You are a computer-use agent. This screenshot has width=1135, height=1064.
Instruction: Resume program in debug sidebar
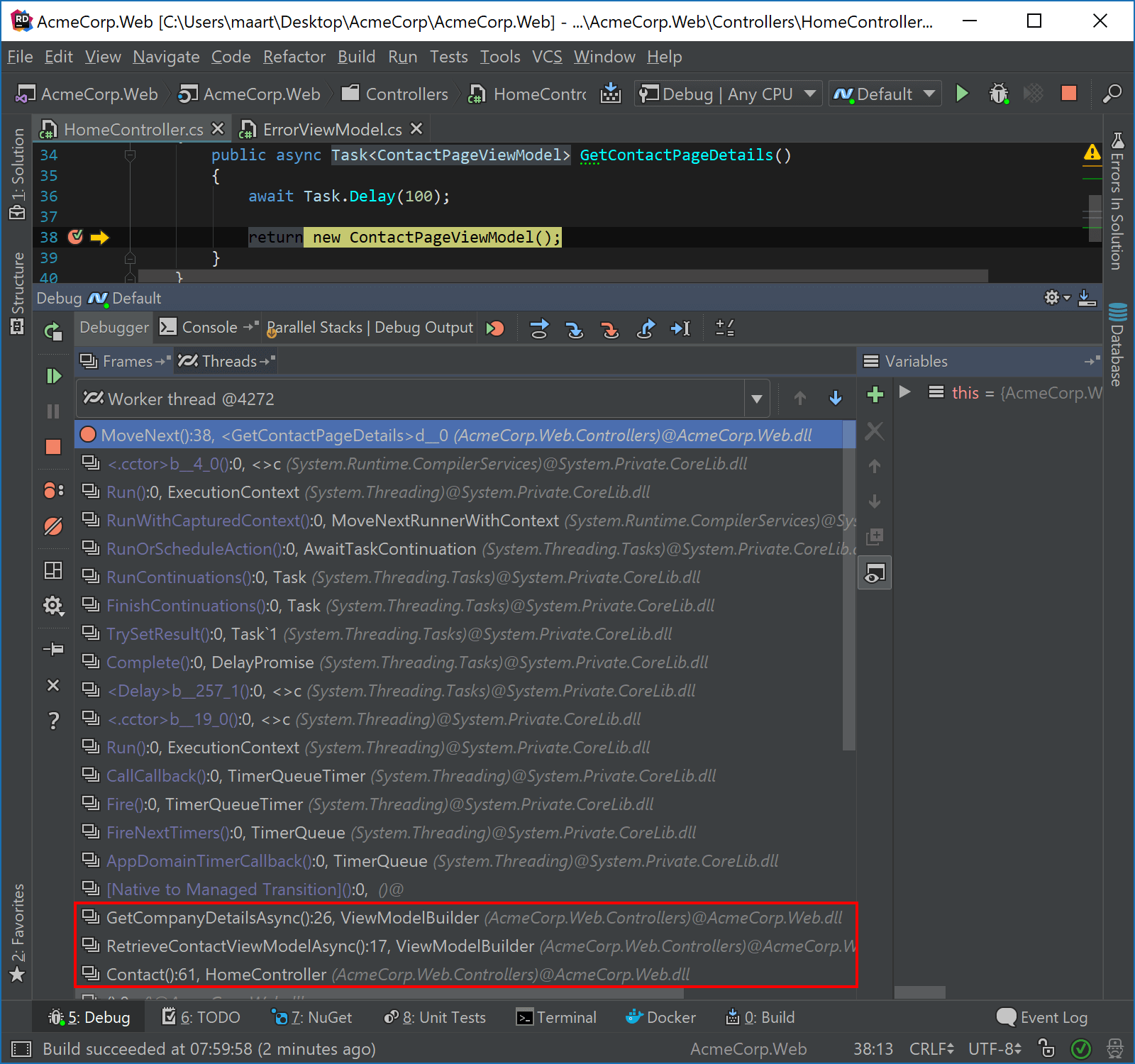53,376
